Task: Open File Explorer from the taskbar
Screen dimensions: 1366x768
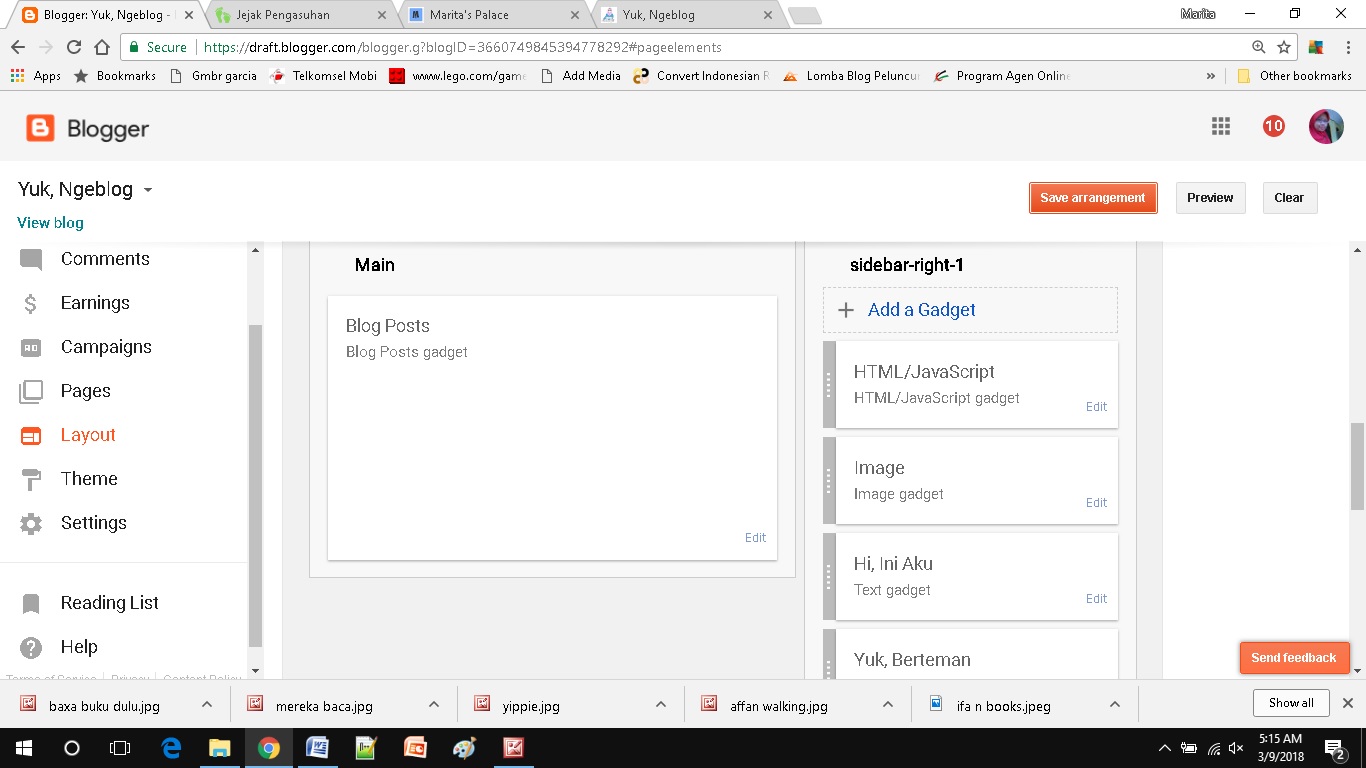Action: pos(219,747)
